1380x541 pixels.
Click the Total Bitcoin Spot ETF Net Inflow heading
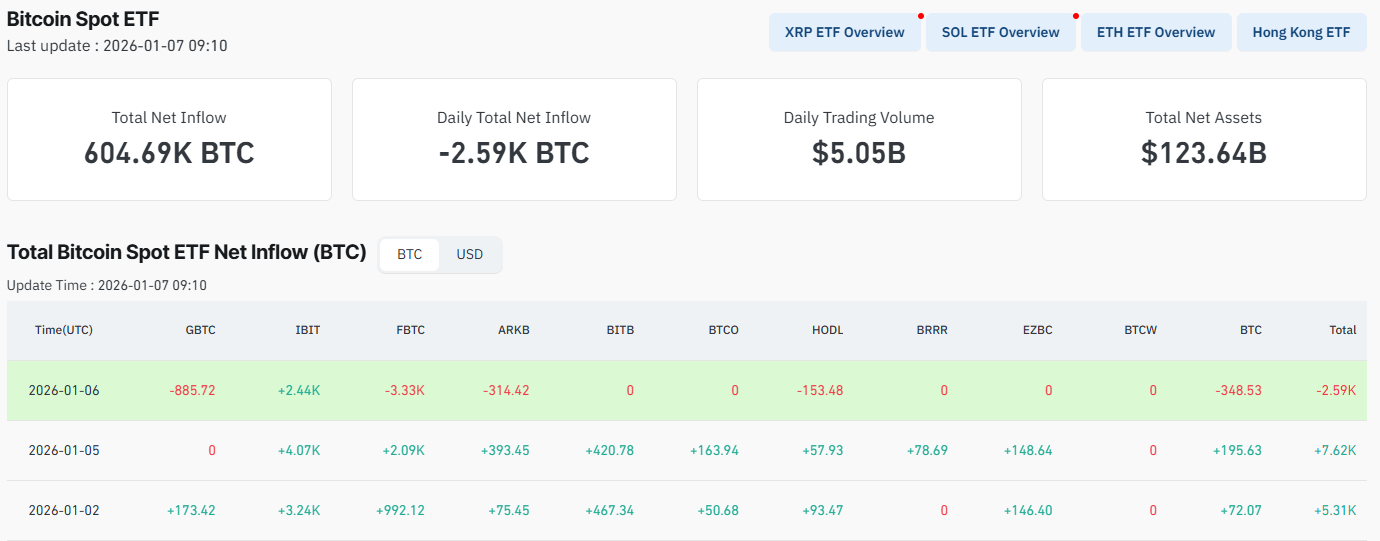[x=187, y=252]
